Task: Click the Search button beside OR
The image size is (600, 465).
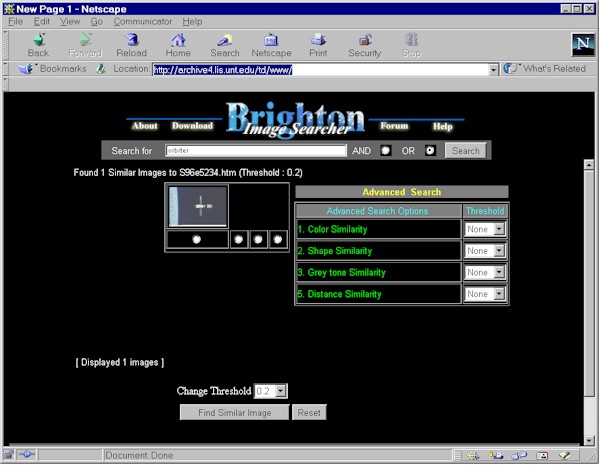Action: (466, 150)
